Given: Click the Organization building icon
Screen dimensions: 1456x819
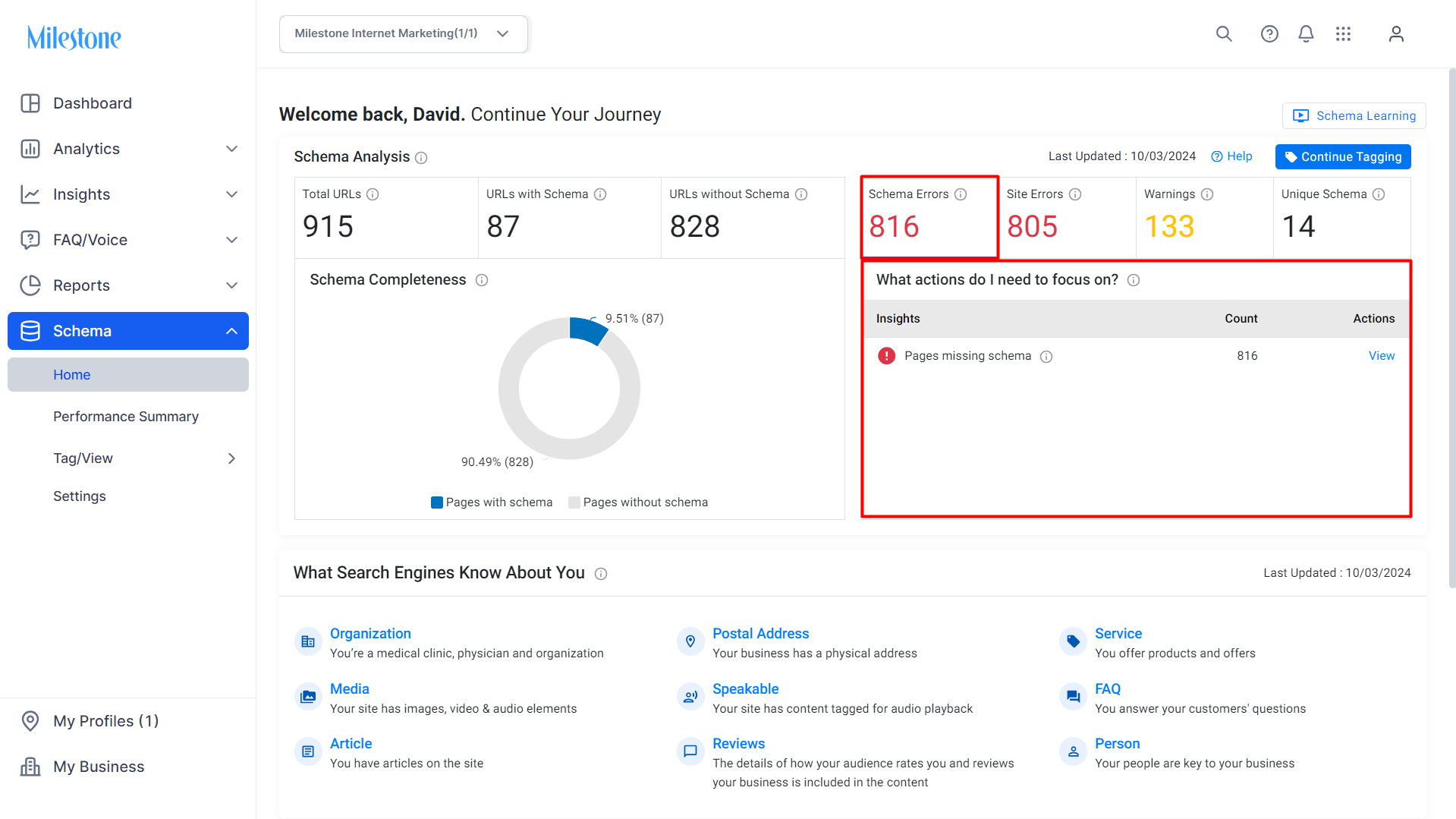Looking at the screenshot, I should tap(308, 642).
